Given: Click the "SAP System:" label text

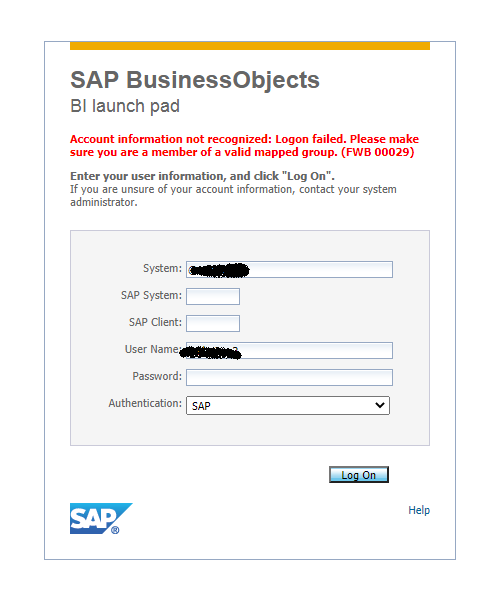Looking at the screenshot, I should click(x=151, y=295).
